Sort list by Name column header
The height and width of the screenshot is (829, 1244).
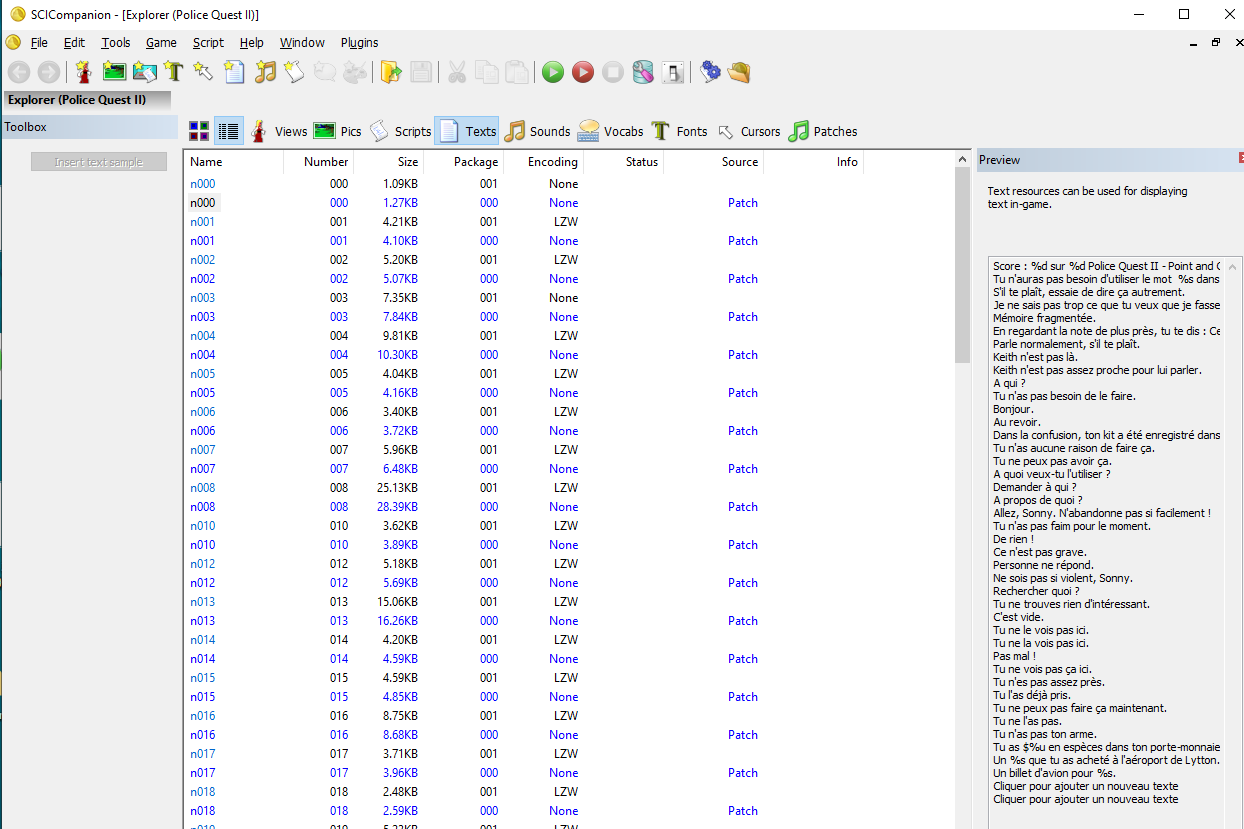click(x=233, y=162)
